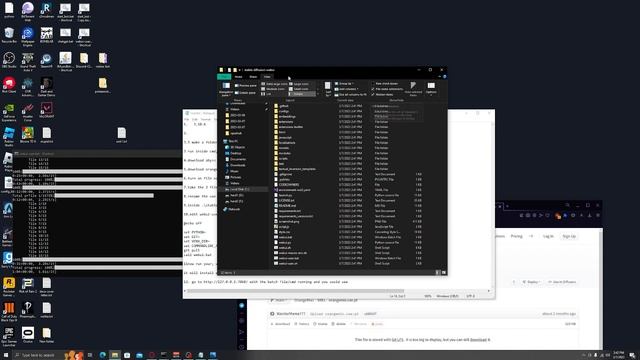This screenshot has width=640, height=360.
Task: Open Use in Diffusers button in browser
Action: coord(562,282)
